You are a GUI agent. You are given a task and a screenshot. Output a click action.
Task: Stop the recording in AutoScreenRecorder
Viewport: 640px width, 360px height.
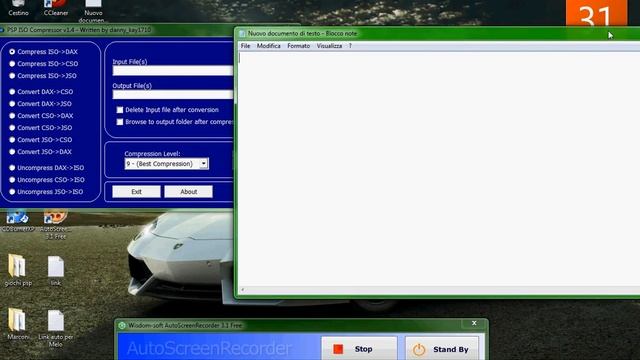click(359, 349)
